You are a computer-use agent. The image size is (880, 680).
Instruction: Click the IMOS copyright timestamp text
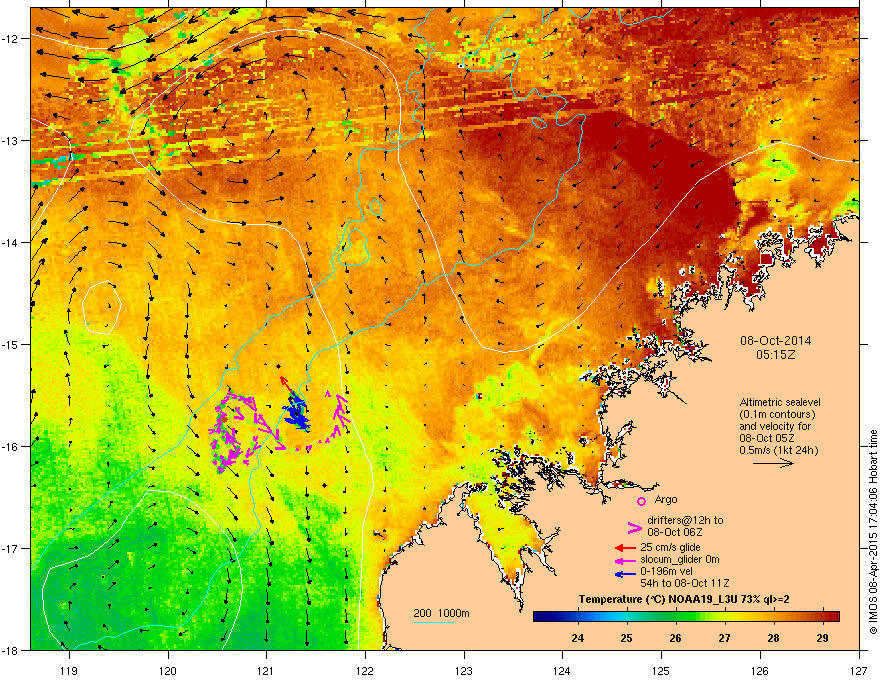coord(873,532)
